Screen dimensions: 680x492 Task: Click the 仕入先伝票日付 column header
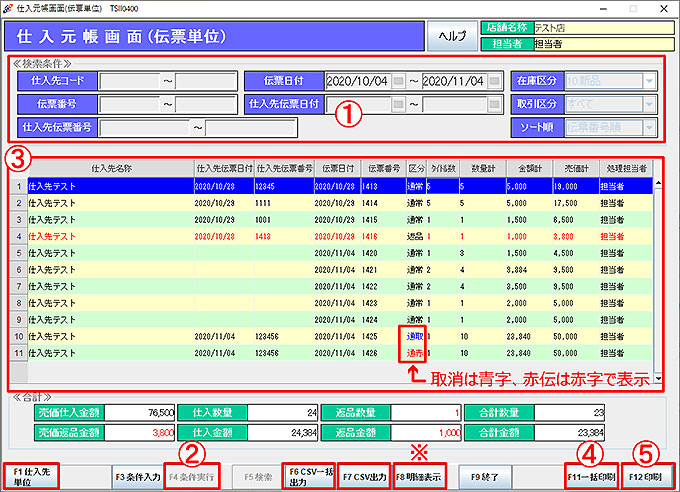224,168
